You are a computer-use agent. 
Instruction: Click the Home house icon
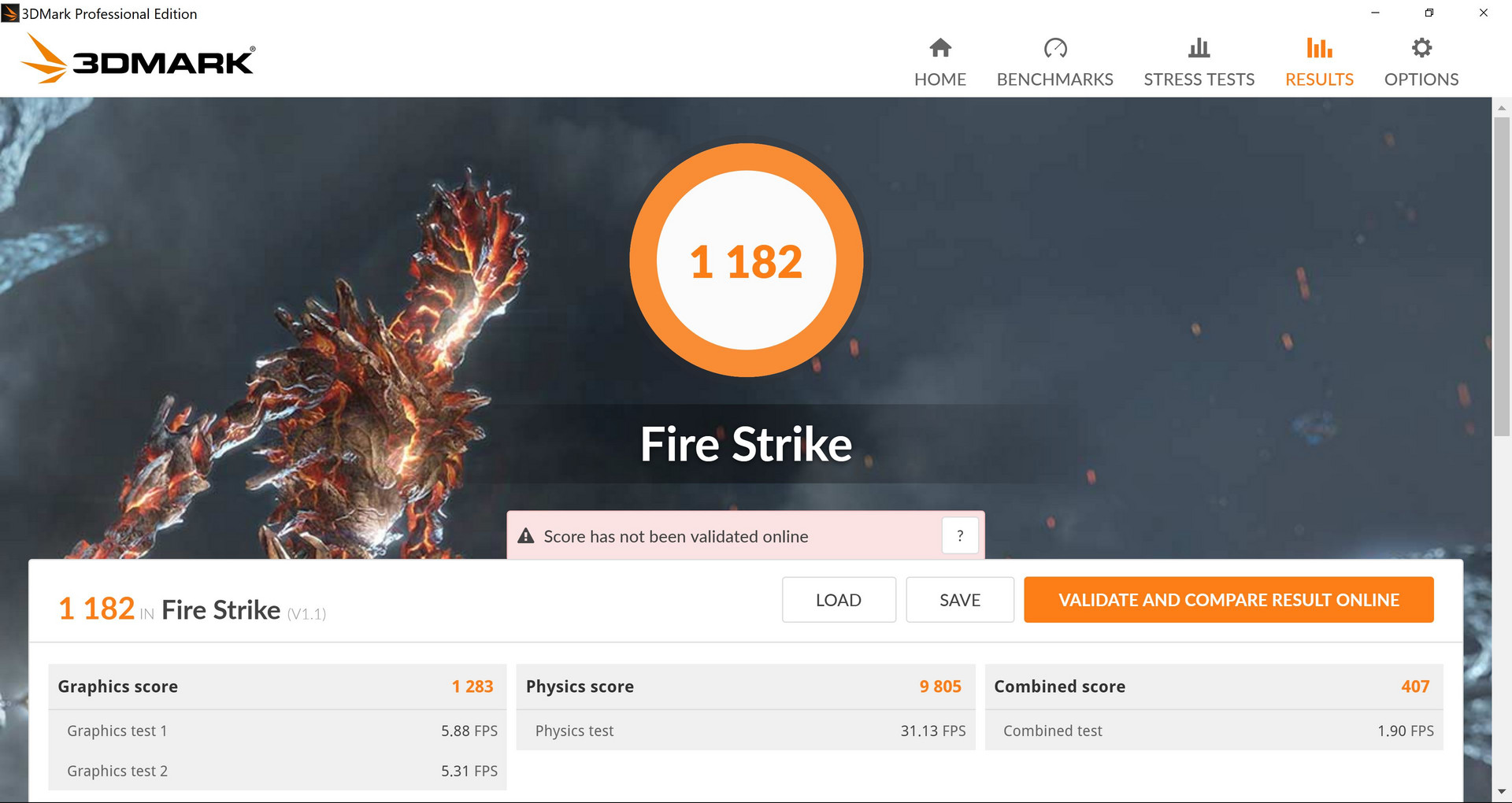click(x=940, y=48)
